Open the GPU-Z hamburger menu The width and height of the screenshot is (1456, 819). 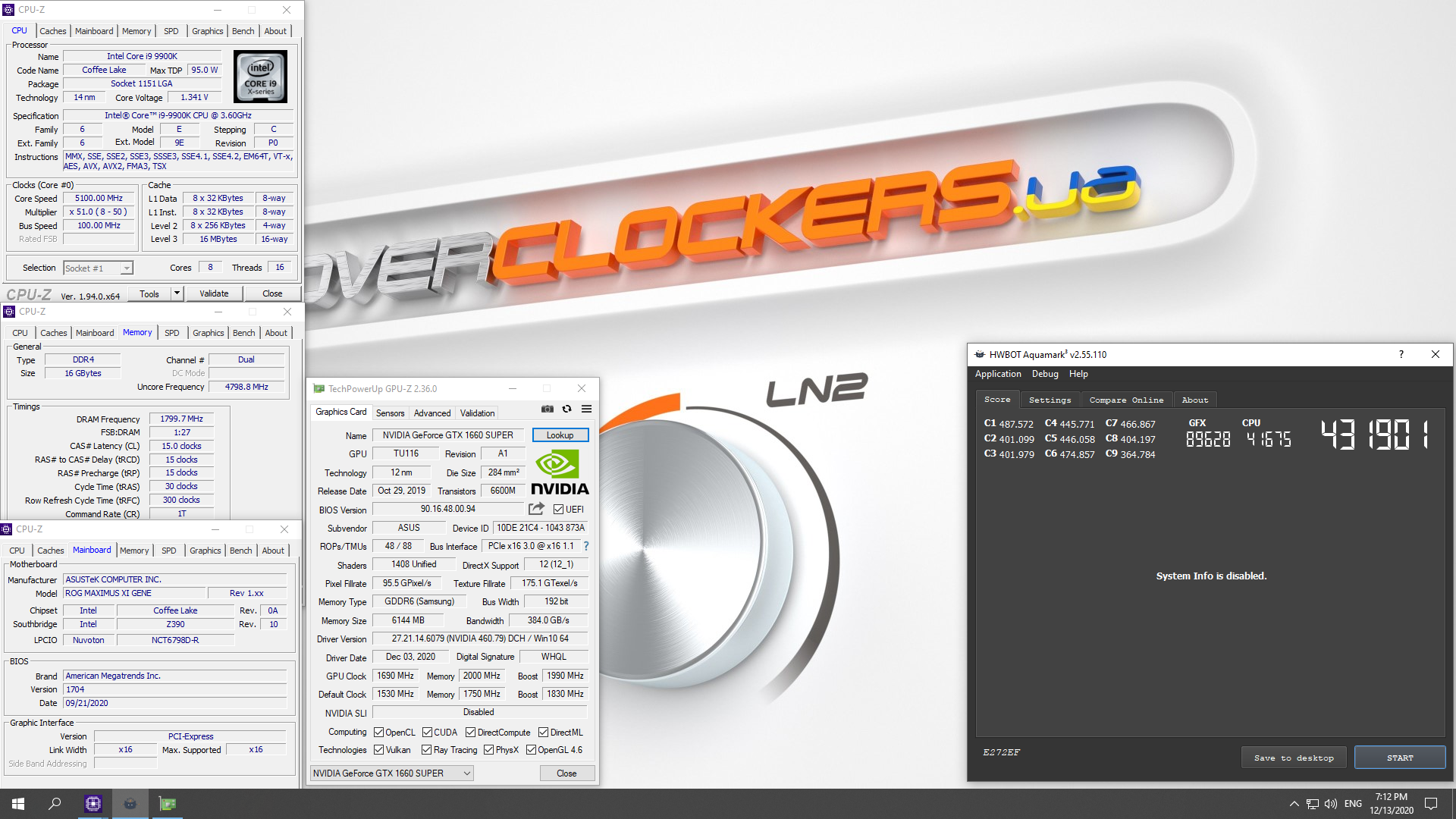[586, 409]
